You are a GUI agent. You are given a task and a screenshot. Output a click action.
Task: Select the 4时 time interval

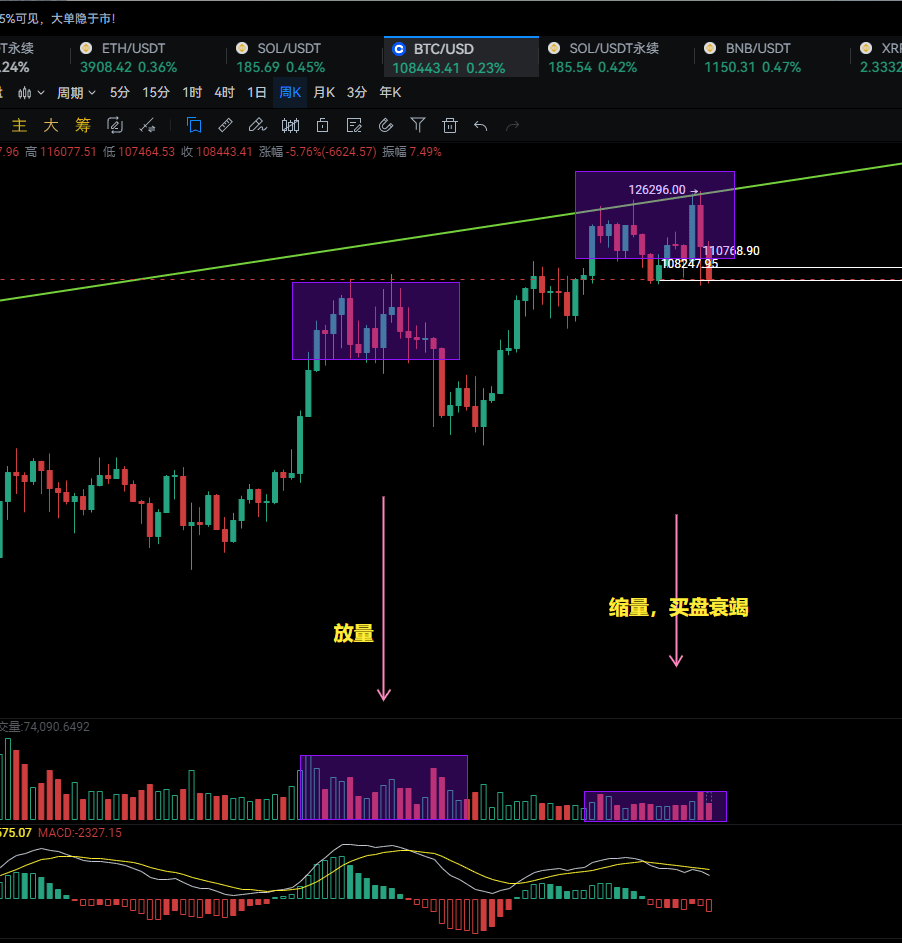(224, 92)
